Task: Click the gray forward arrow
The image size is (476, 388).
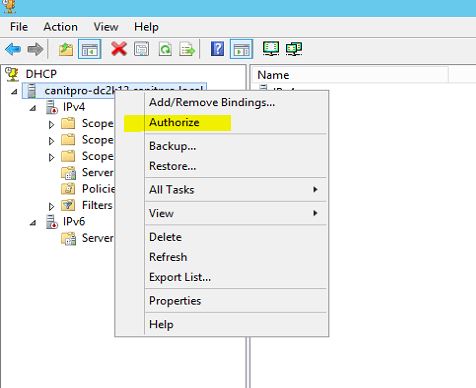Action: tap(35, 49)
